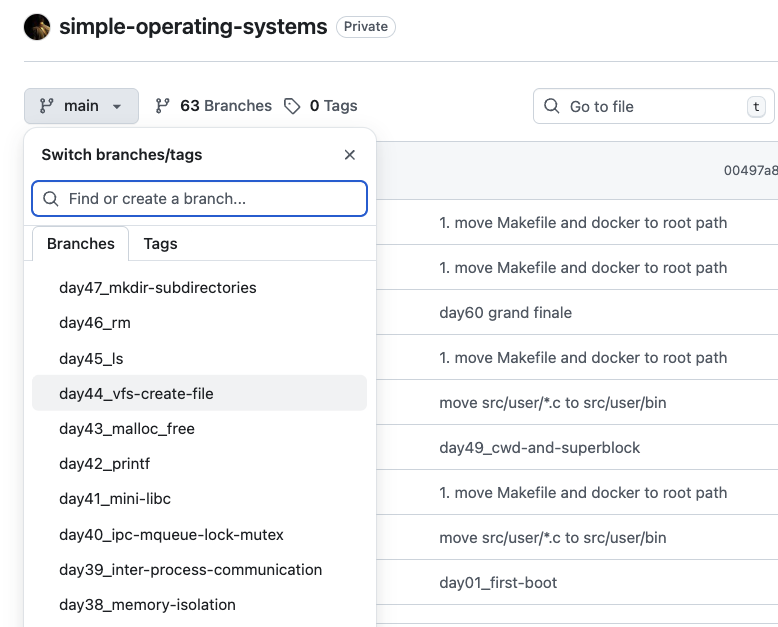The image size is (778, 627).
Task: Click the search magnifier in Go to file
Action: [x=551, y=107]
